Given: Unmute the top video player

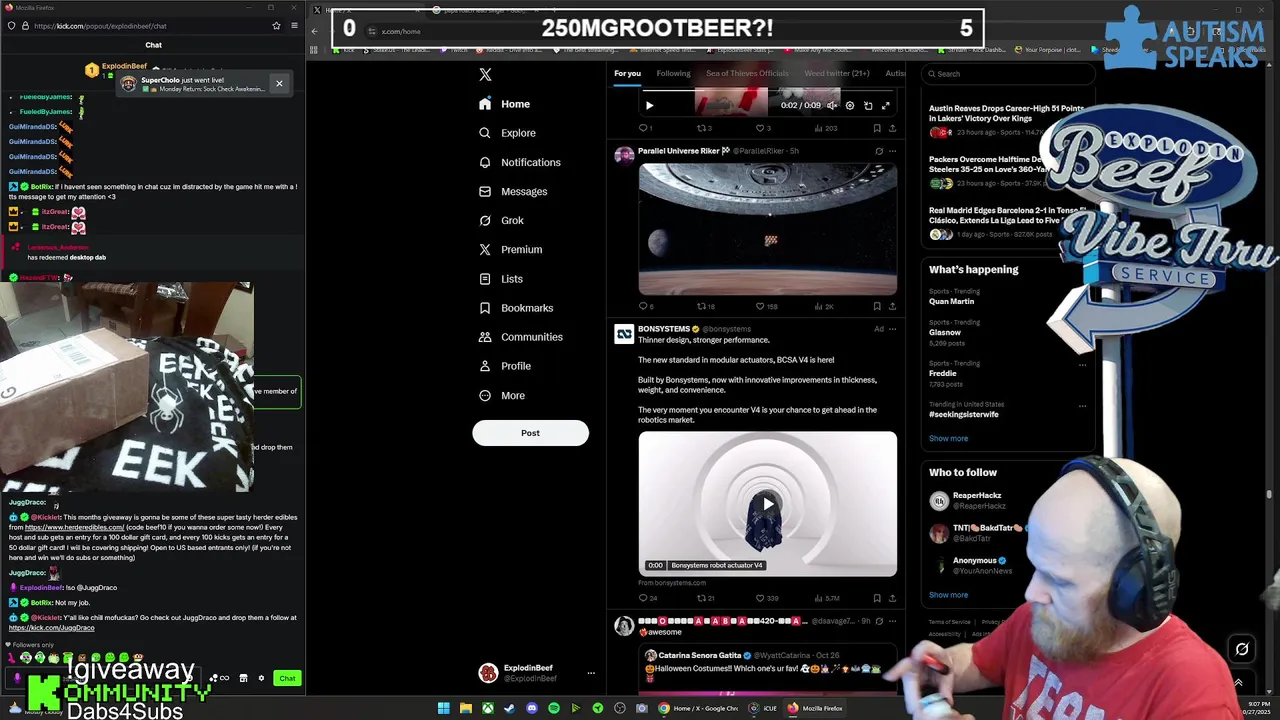Looking at the screenshot, I should pos(832,105).
